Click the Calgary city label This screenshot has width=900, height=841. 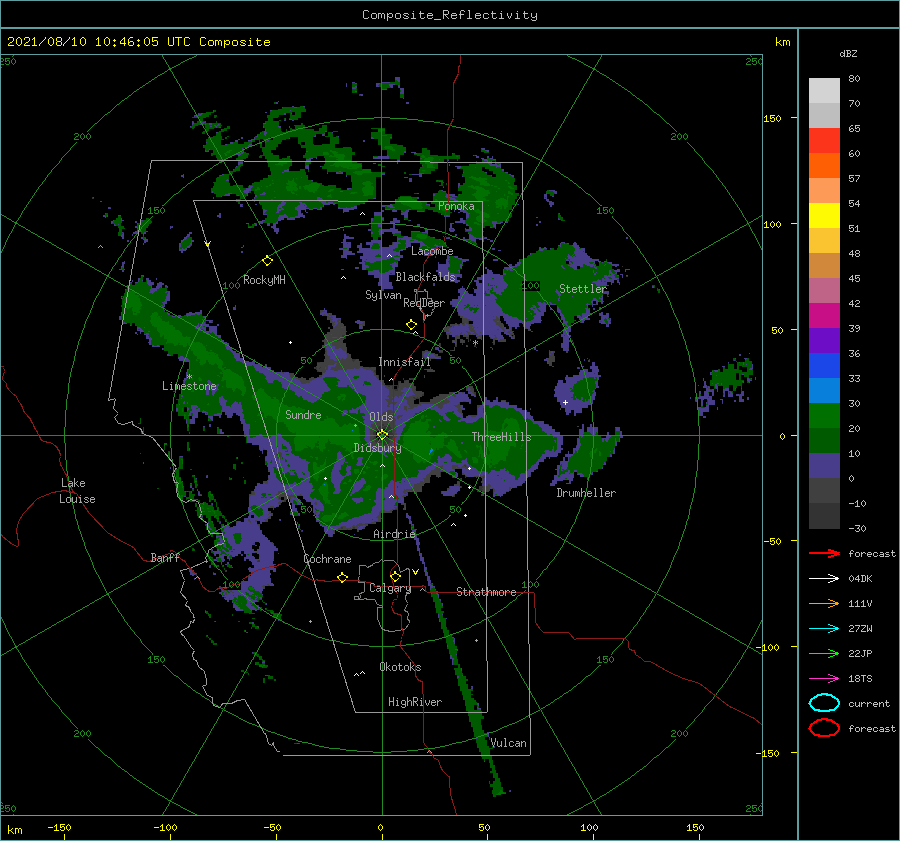[x=390, y=588]
